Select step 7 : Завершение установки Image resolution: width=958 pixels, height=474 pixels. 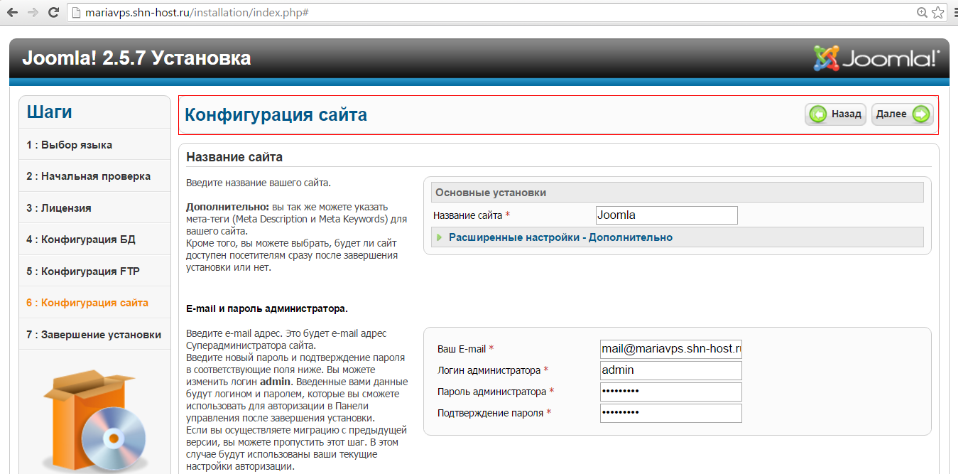tap(95, 335)
